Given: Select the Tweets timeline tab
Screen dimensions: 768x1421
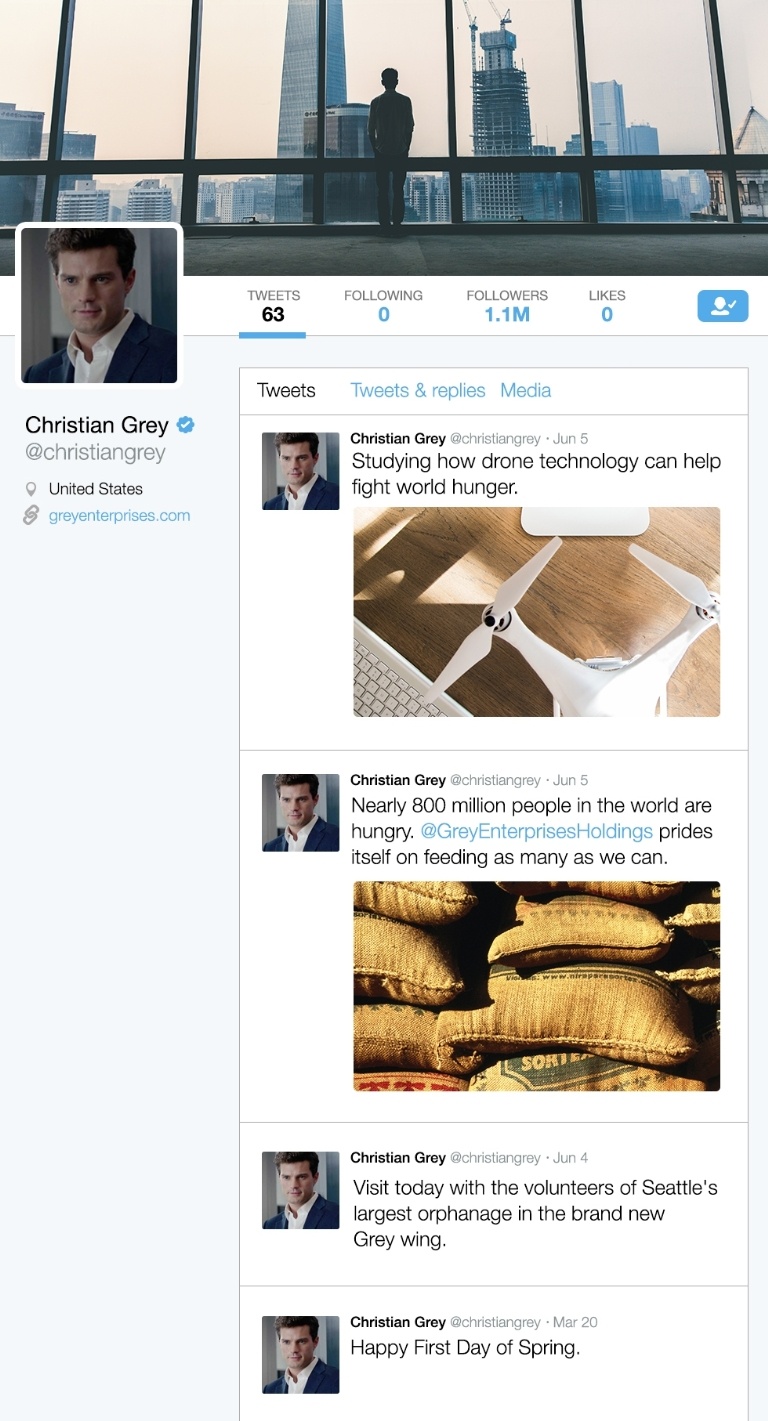Looking at the screenshot, I should pyautogui.click(x=286, y=391).
